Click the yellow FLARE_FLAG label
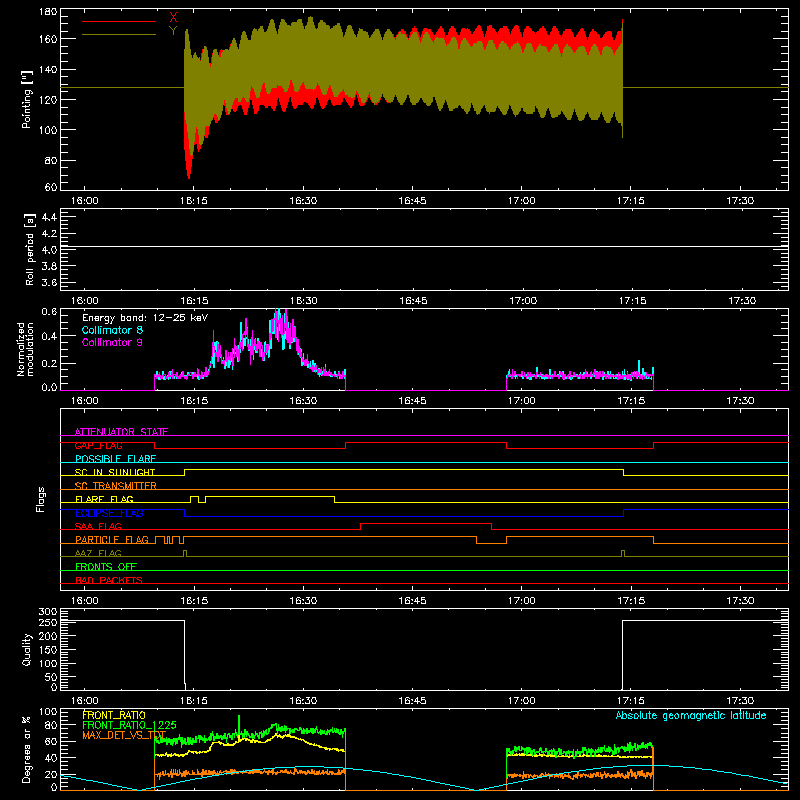Image resolution: width=800 pixels, height=800 pixels. 104,499
